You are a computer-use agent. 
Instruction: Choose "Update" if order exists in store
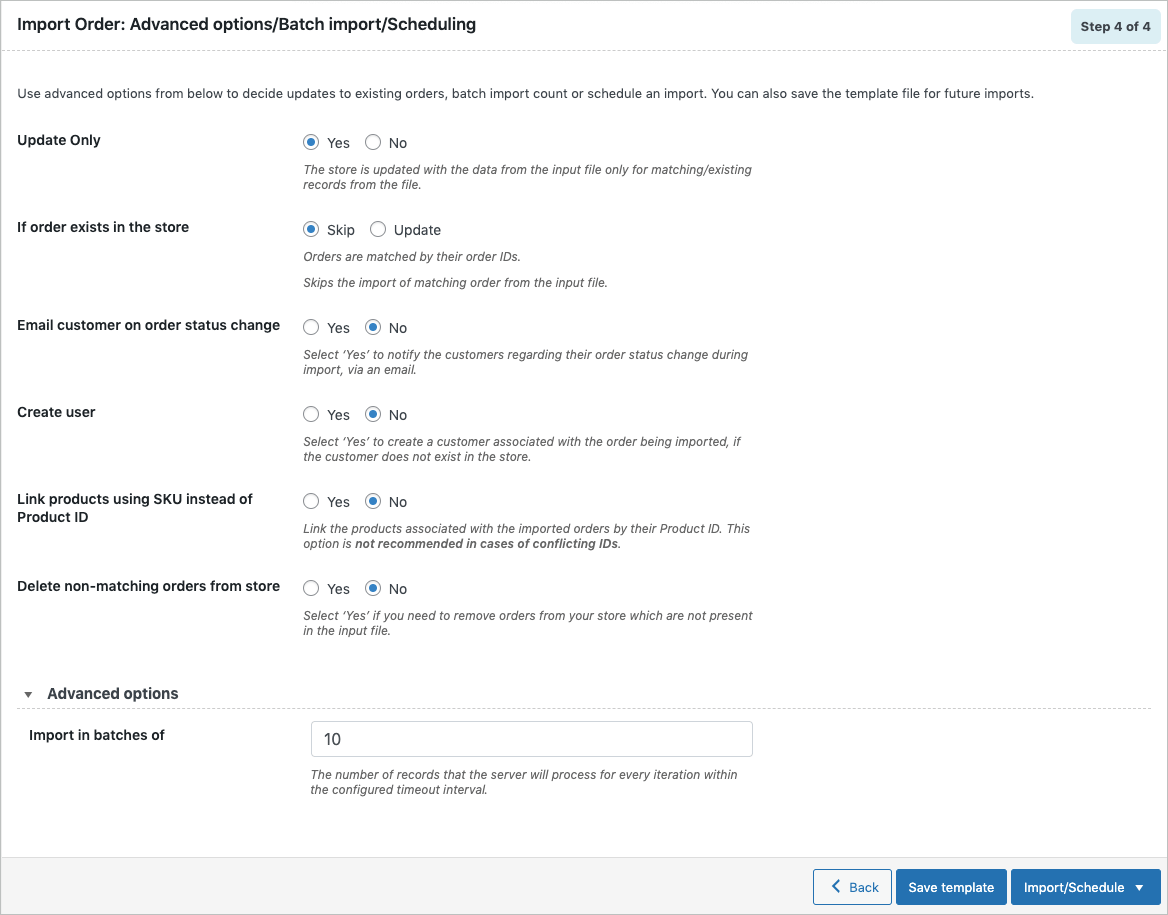tap(378, 229)
